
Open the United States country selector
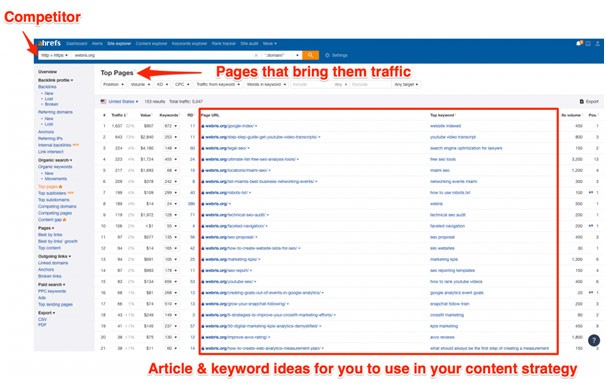(123, 101)
